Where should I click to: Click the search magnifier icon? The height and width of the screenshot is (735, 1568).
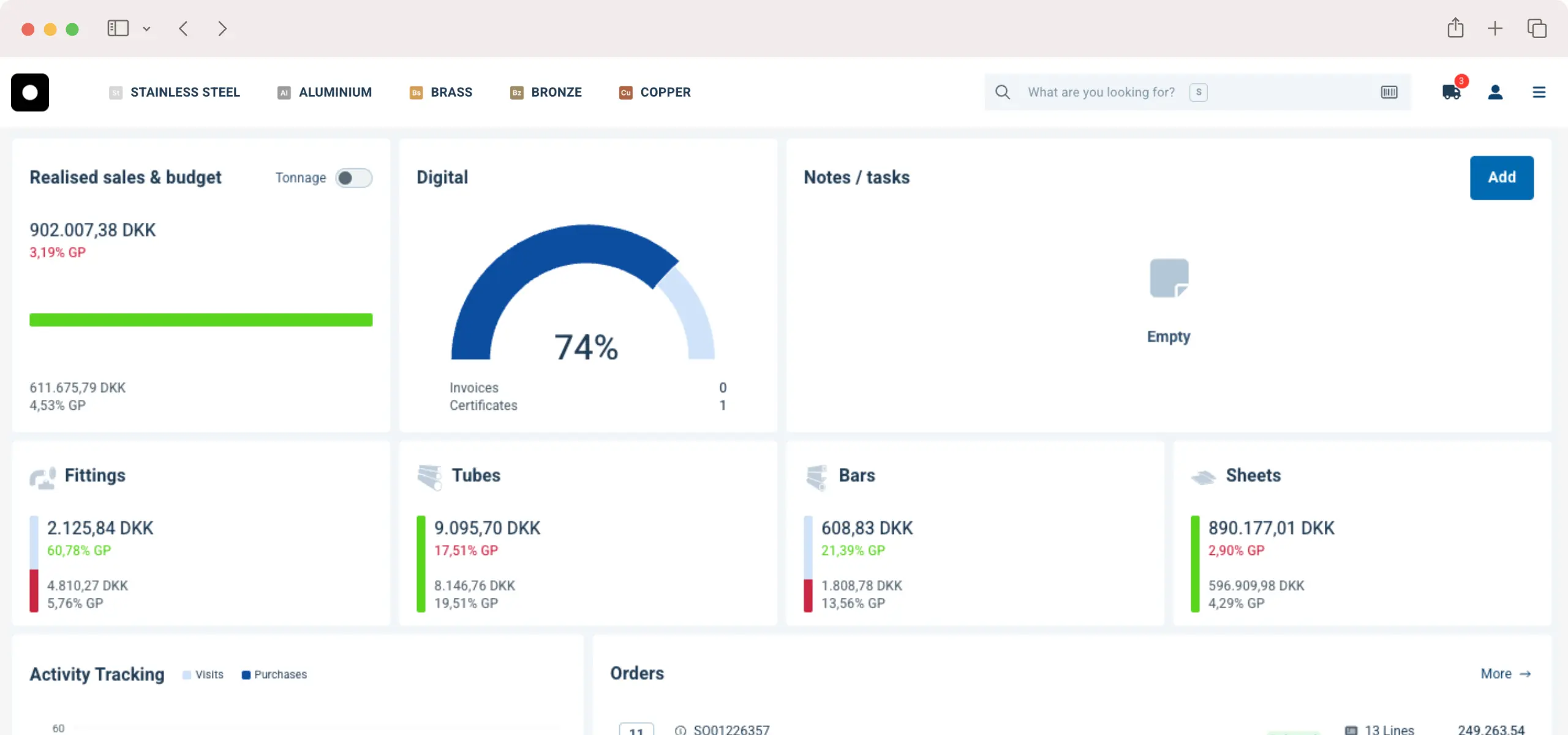point(1003,92)
